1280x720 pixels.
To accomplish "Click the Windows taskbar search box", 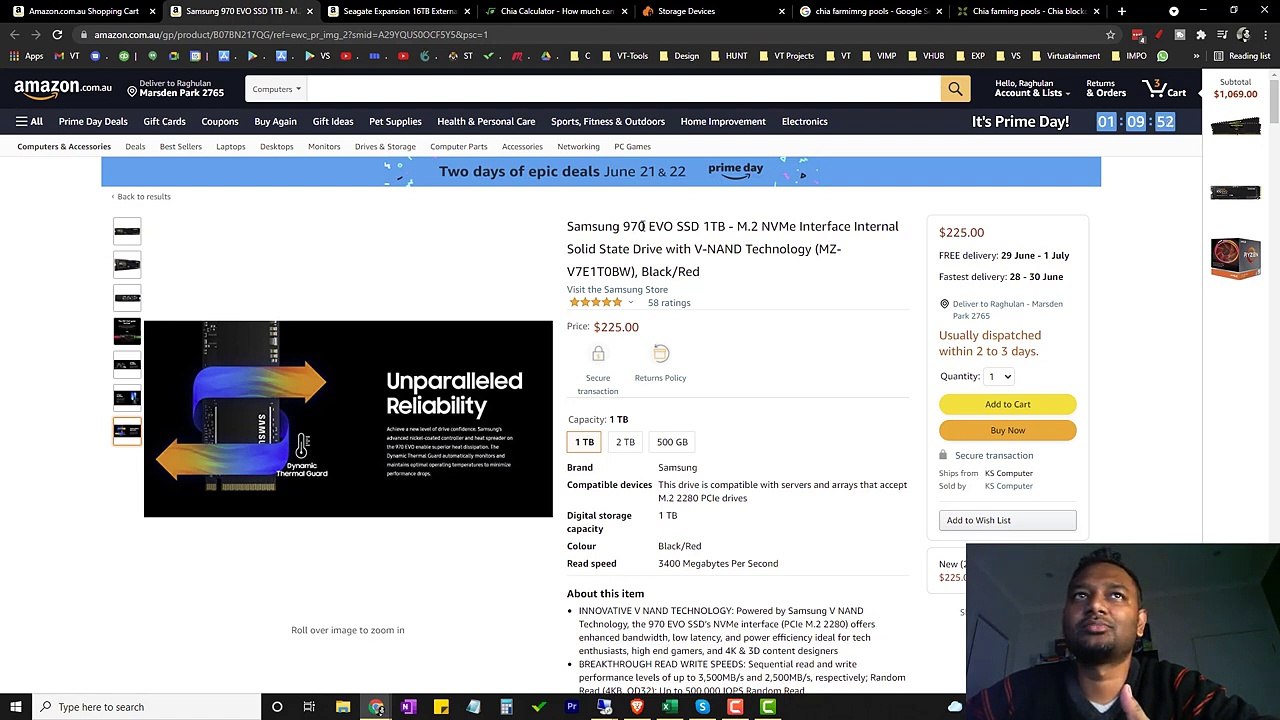I will click(146, 707).
